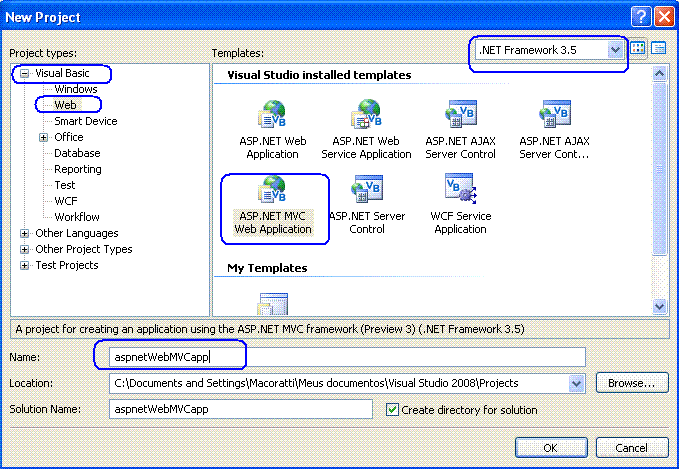Viewport: 679px width, 469px height.
Task: Select Smart Device project type
Action: tap(86, 121)
